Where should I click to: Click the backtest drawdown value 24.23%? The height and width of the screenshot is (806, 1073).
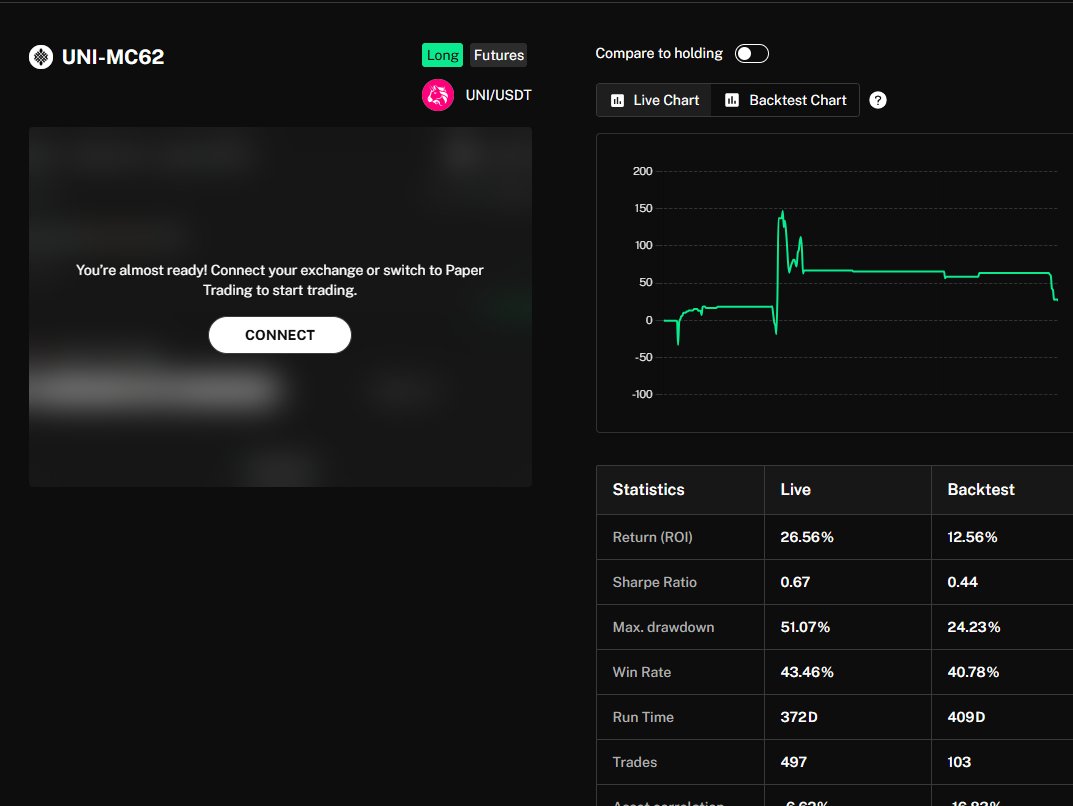click(974, 627)
